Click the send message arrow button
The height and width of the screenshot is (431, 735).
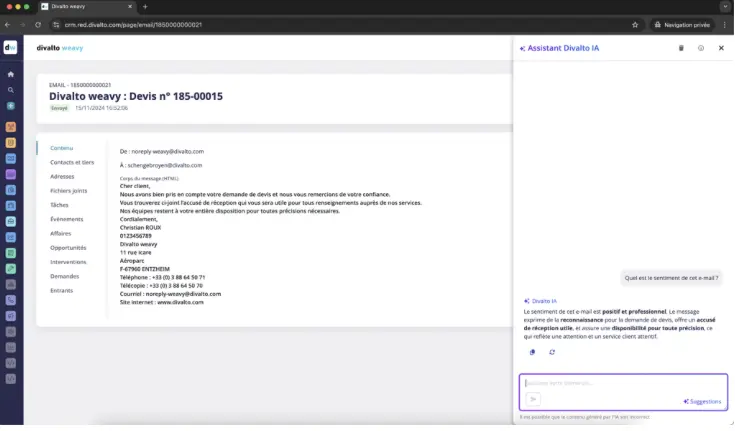pyautogui.click(x=533, y=399)
